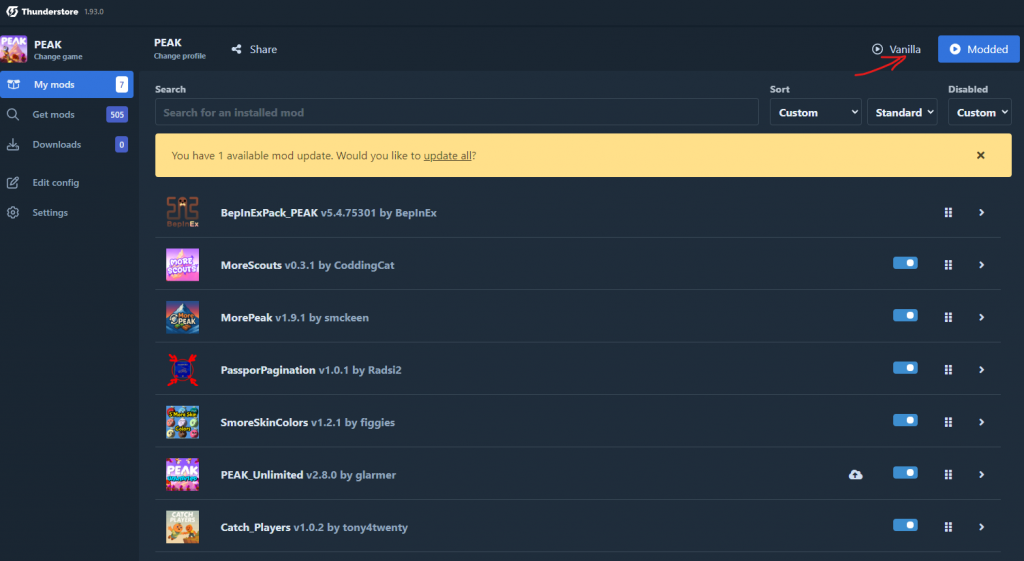Toggle the MoreScouts mod off

click(x=905, y=263)
